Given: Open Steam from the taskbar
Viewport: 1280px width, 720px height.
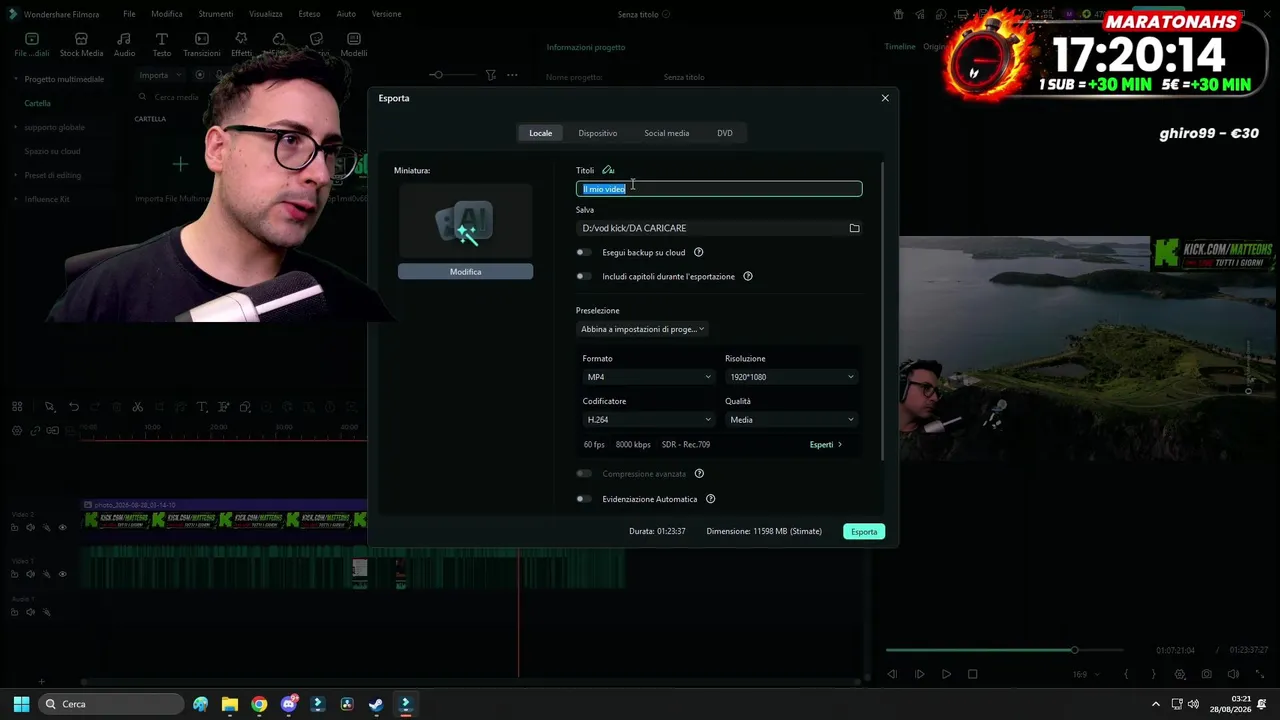Looking at the screenshot, I should point(376,704).
